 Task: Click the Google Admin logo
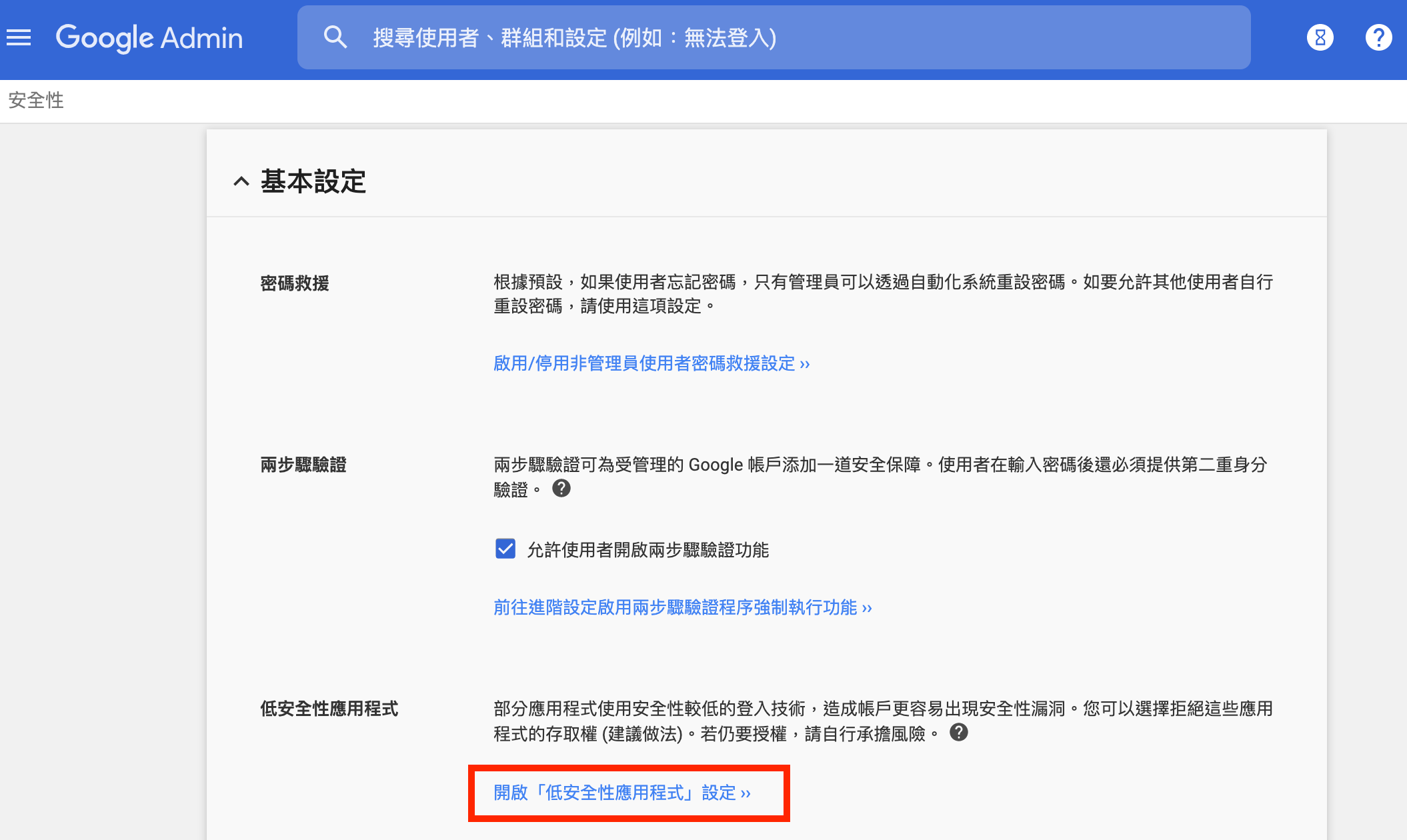point(149,38)
